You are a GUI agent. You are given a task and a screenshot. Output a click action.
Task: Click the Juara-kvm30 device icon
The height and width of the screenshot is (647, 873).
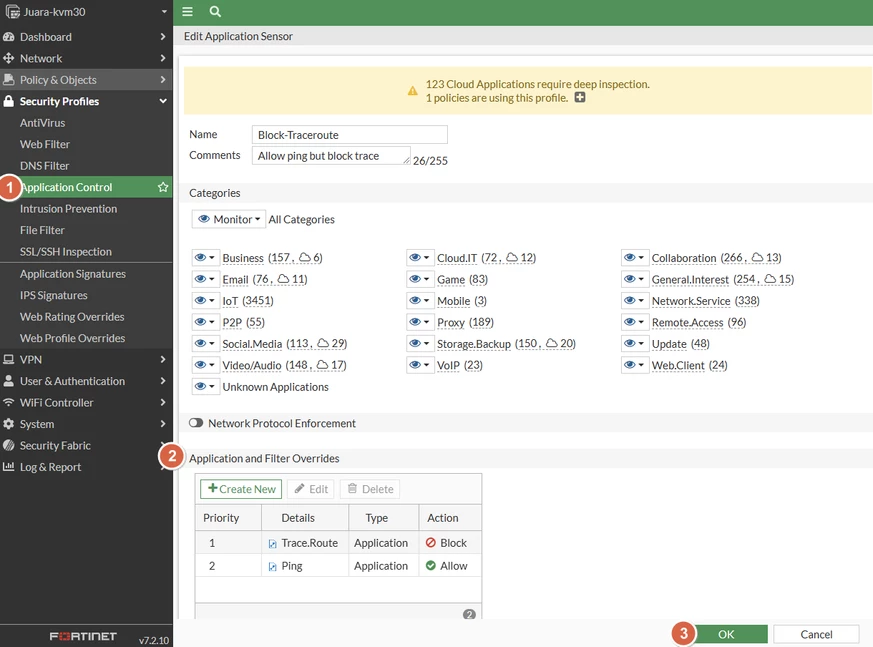click(x=13, y=12)
